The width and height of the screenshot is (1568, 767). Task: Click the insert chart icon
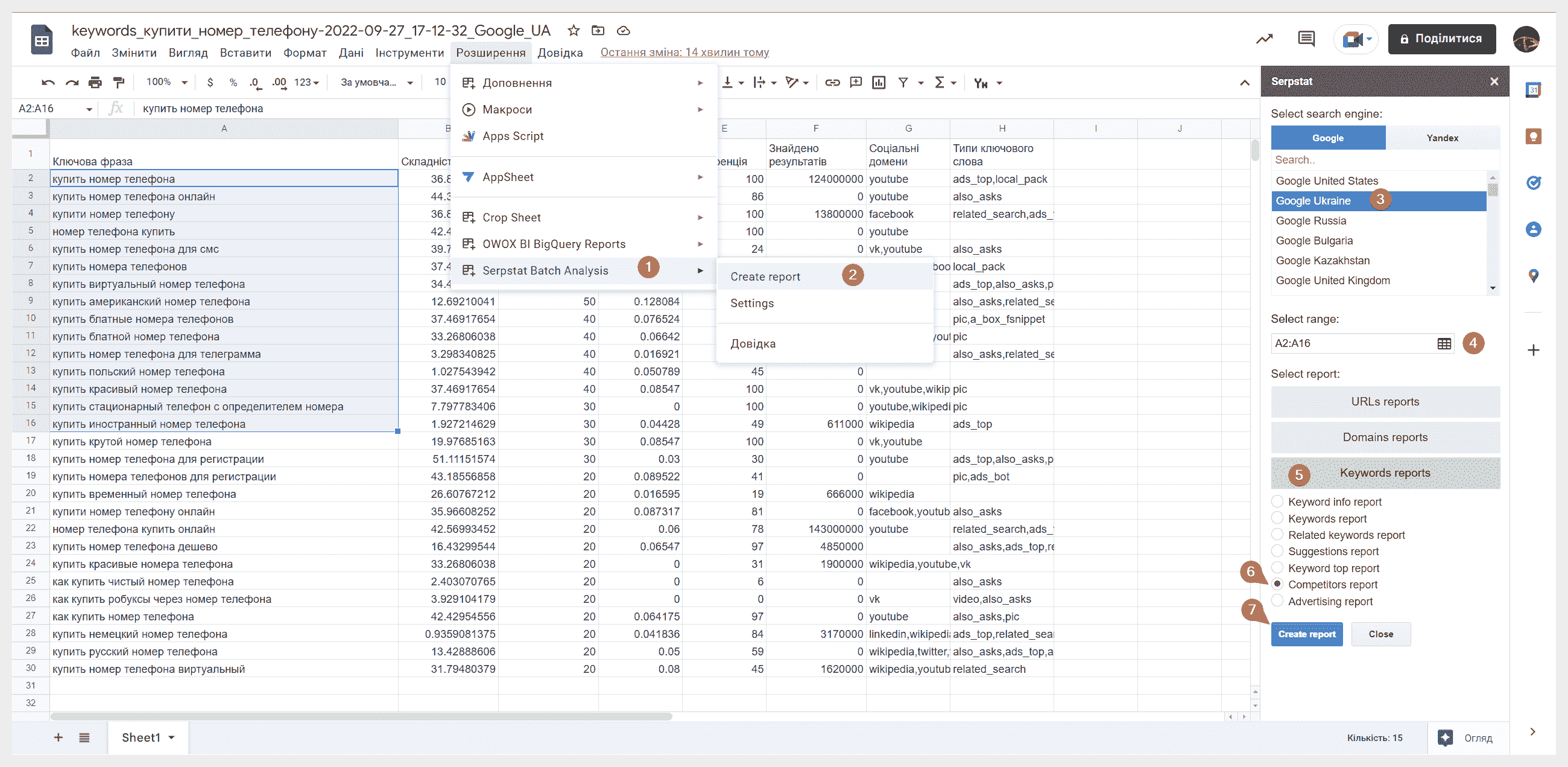(878, 82)
